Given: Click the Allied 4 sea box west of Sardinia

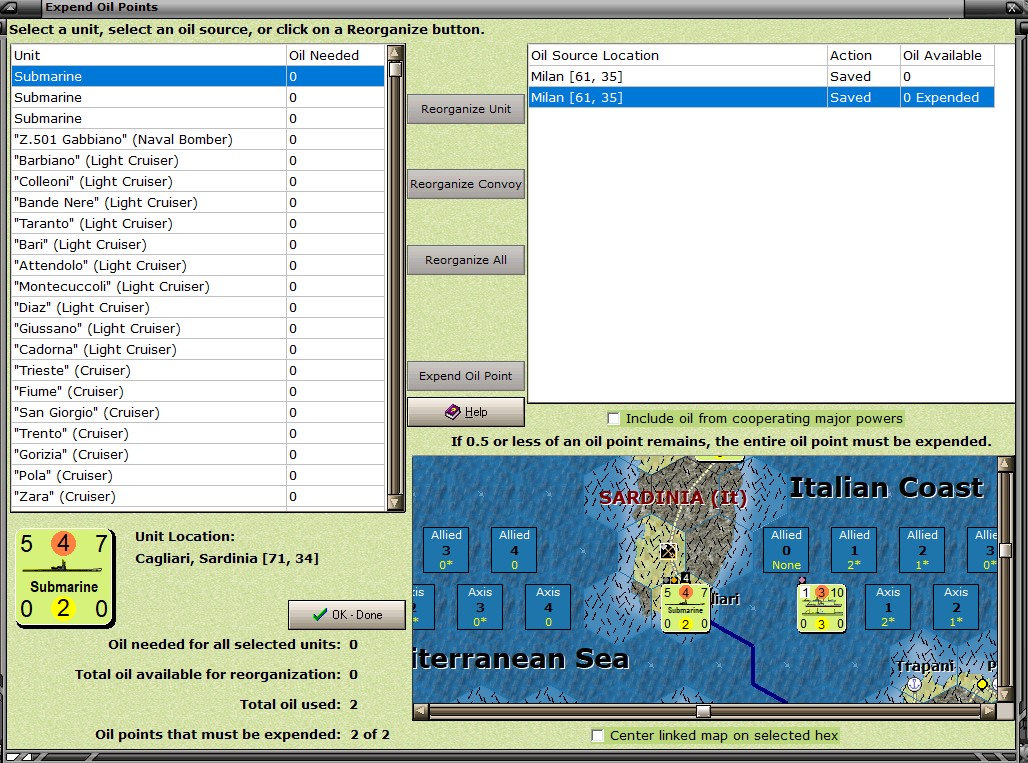Looking at the screenshot, I should [514, 549].
